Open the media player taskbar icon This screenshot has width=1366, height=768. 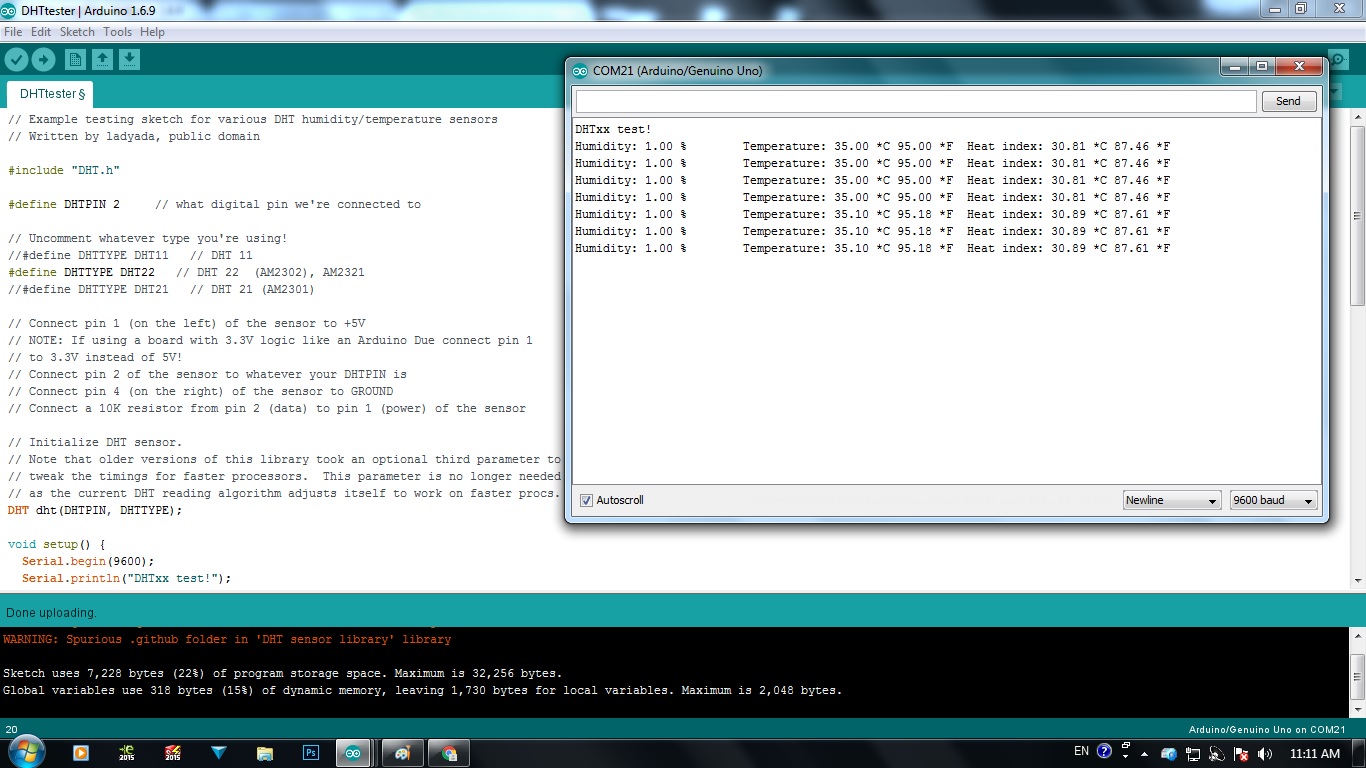tap(81, 753)
